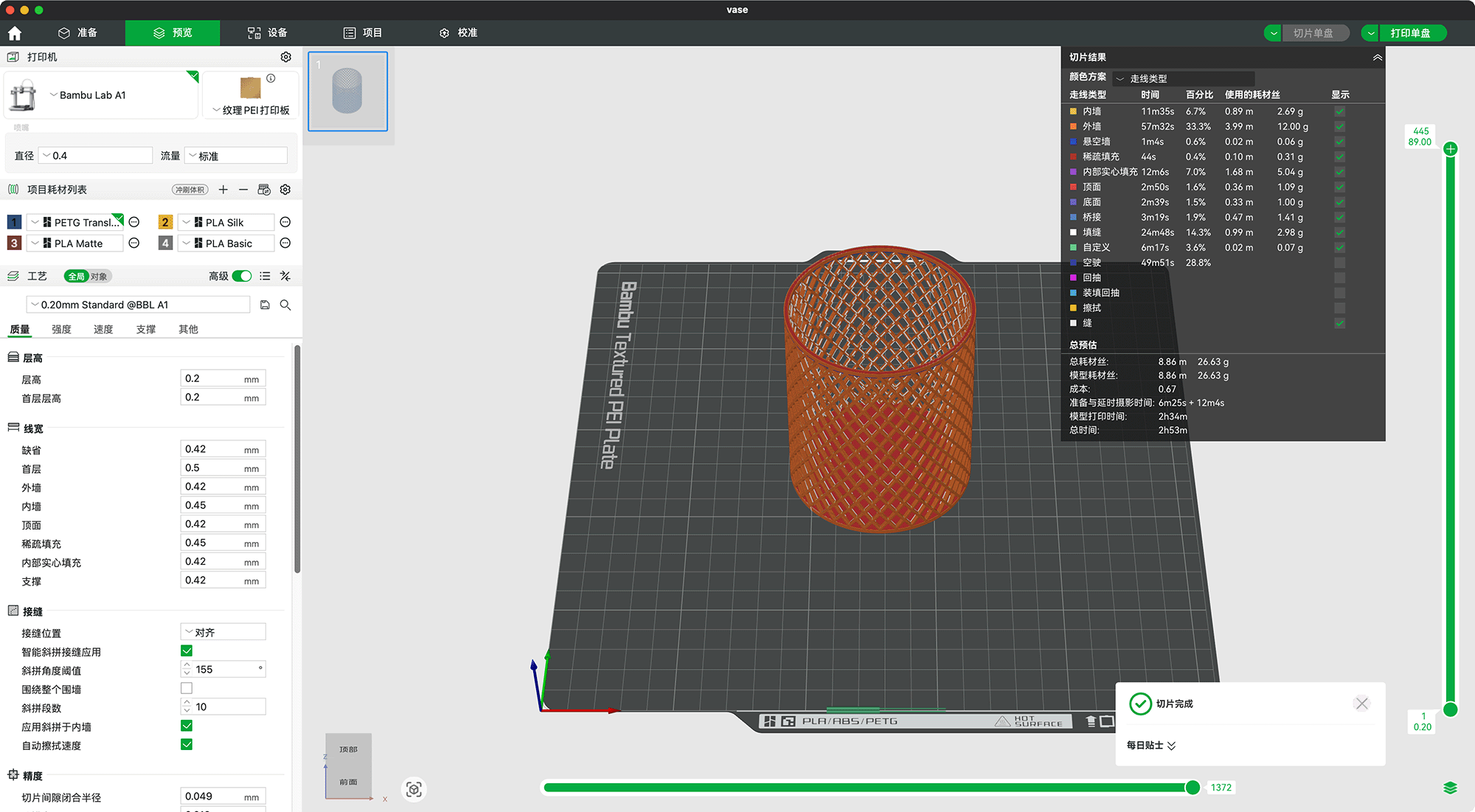Show retraction points in preview

1339,277
